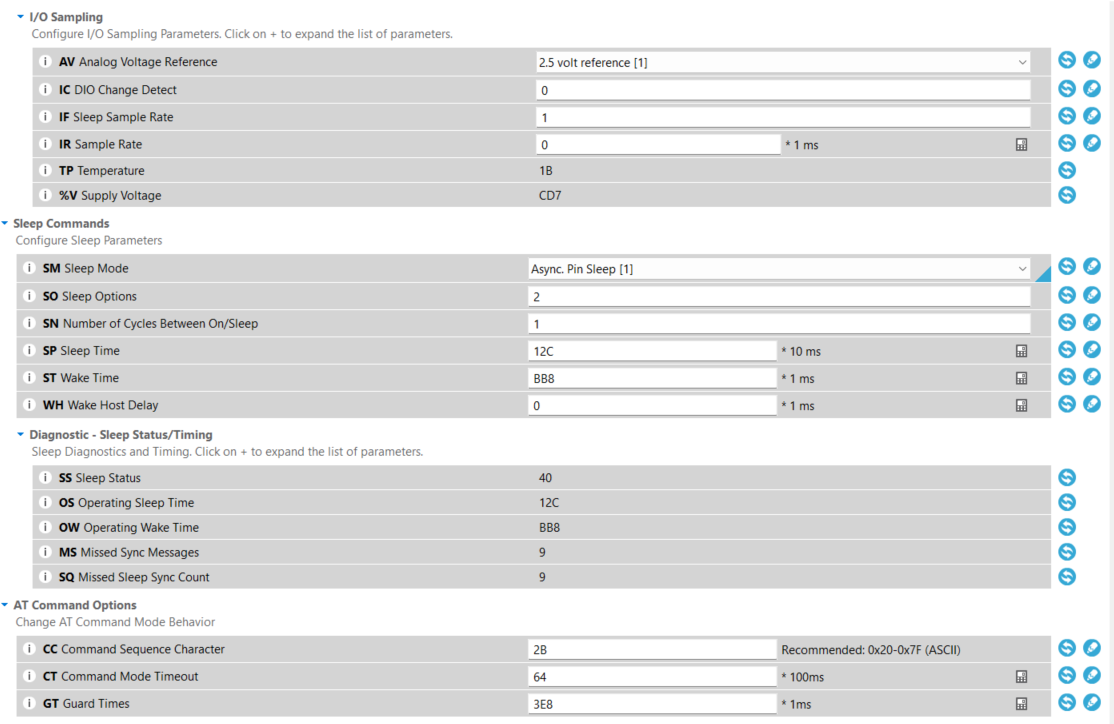Open calculator for SP Sleep Time

point(1021,351)
